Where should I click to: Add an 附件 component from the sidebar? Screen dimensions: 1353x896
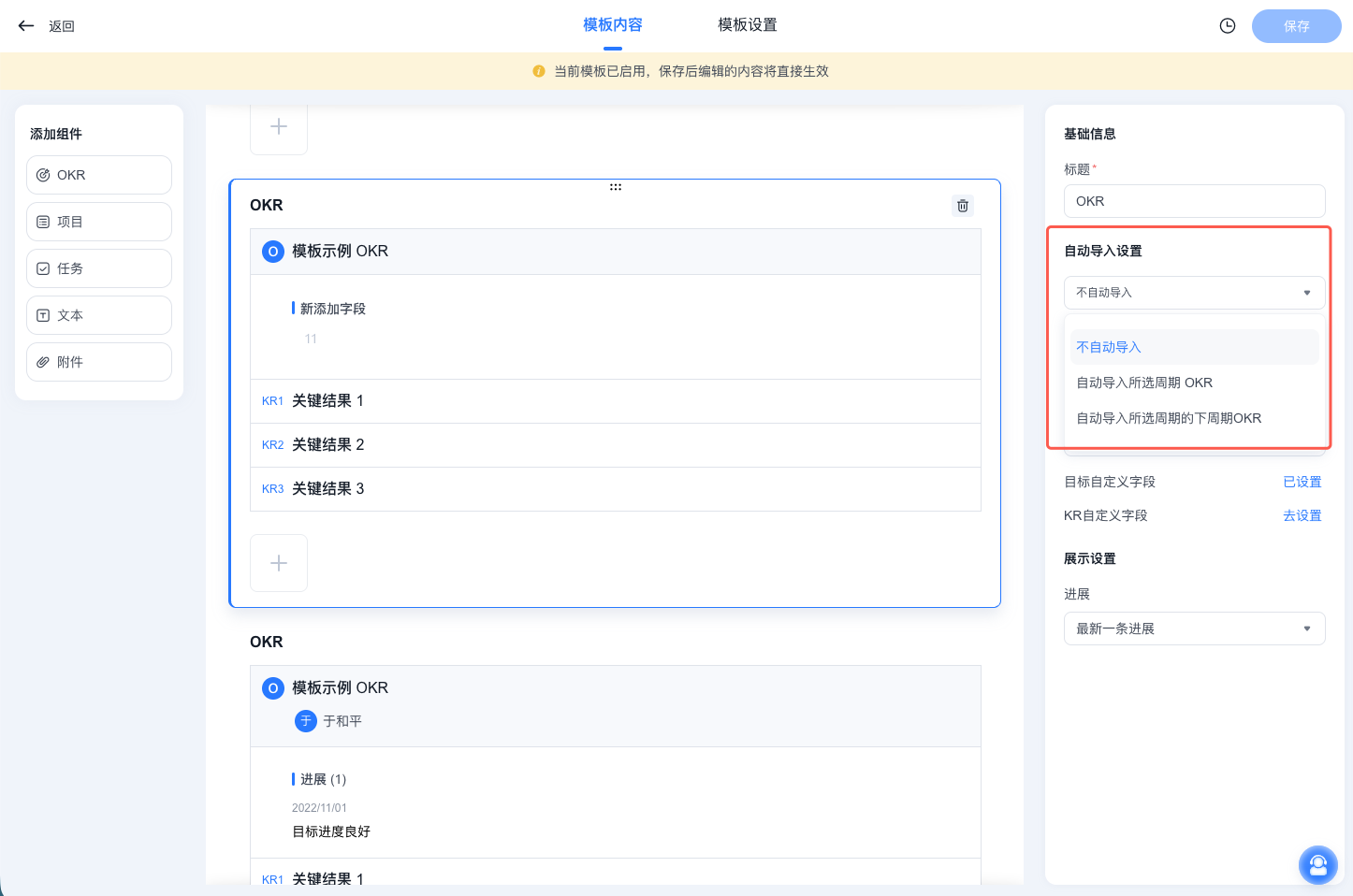pos(98,361)
